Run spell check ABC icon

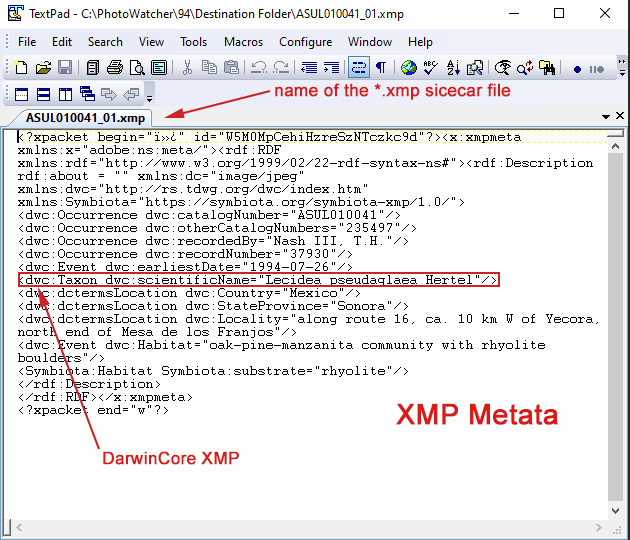coord(431,68)
